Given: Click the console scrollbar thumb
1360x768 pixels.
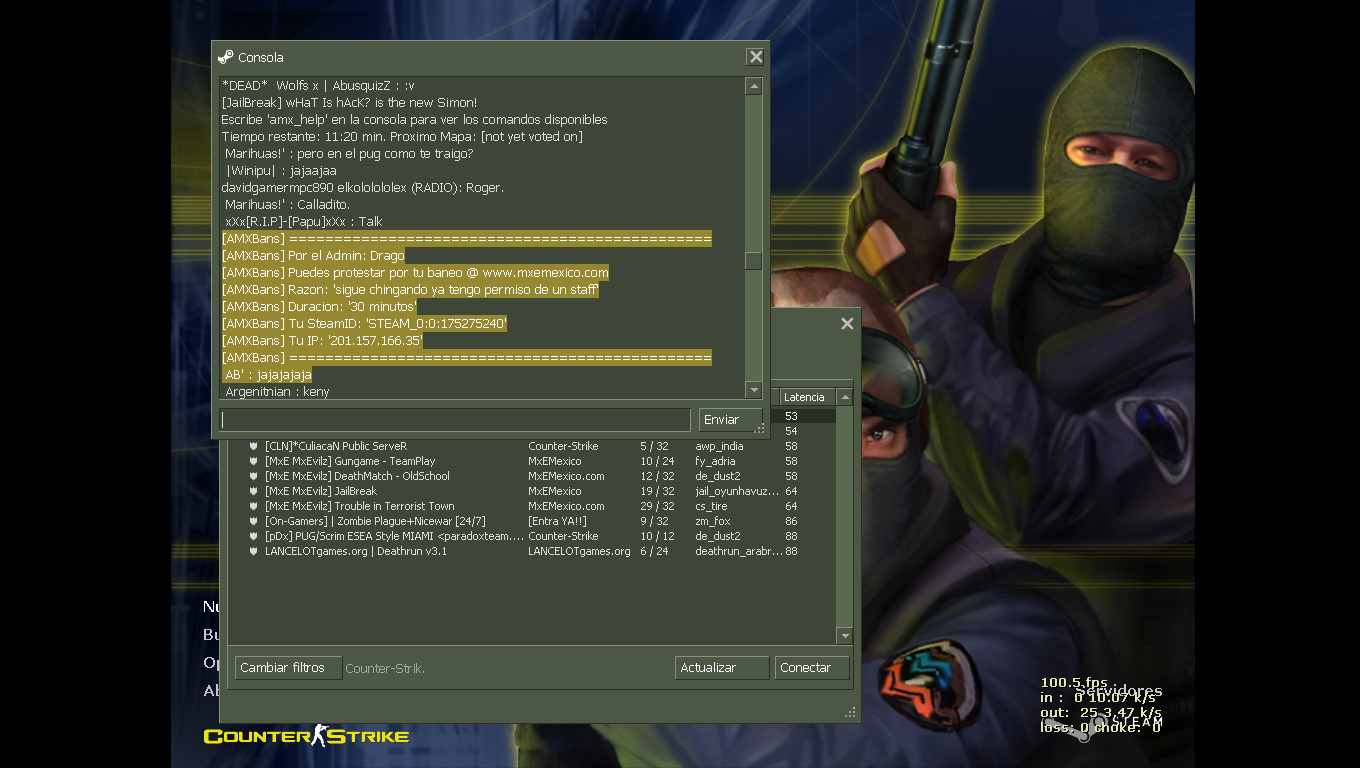Looking at the screenshot, I should [754, 261].
